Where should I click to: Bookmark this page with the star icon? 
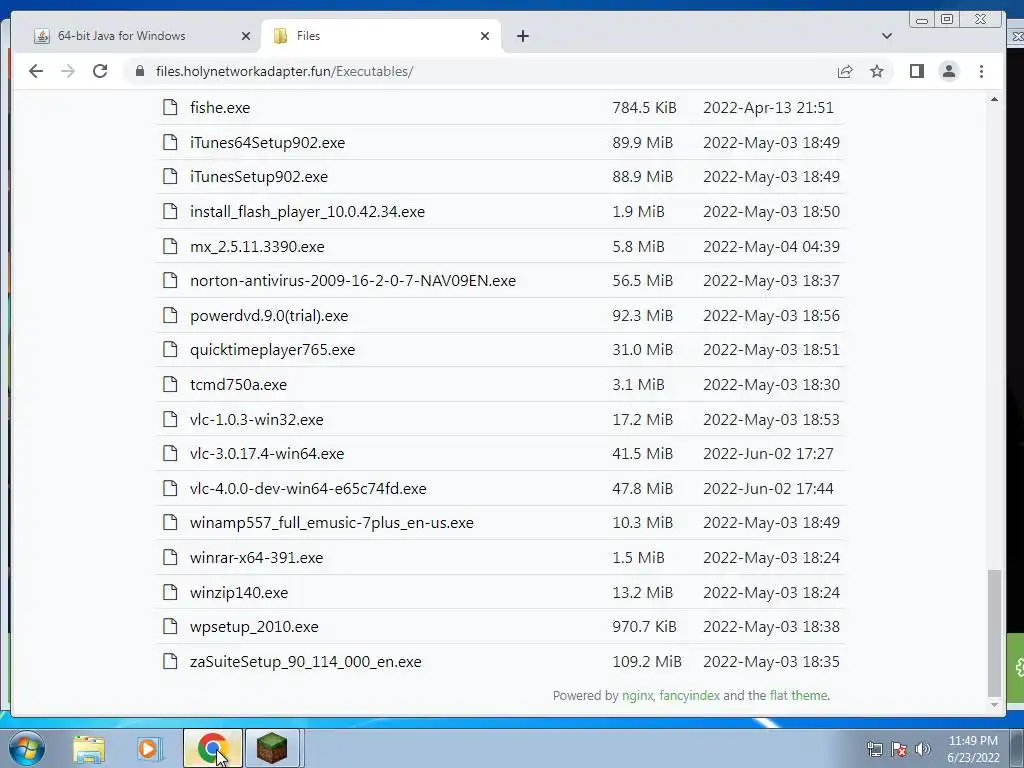[877, 71]
